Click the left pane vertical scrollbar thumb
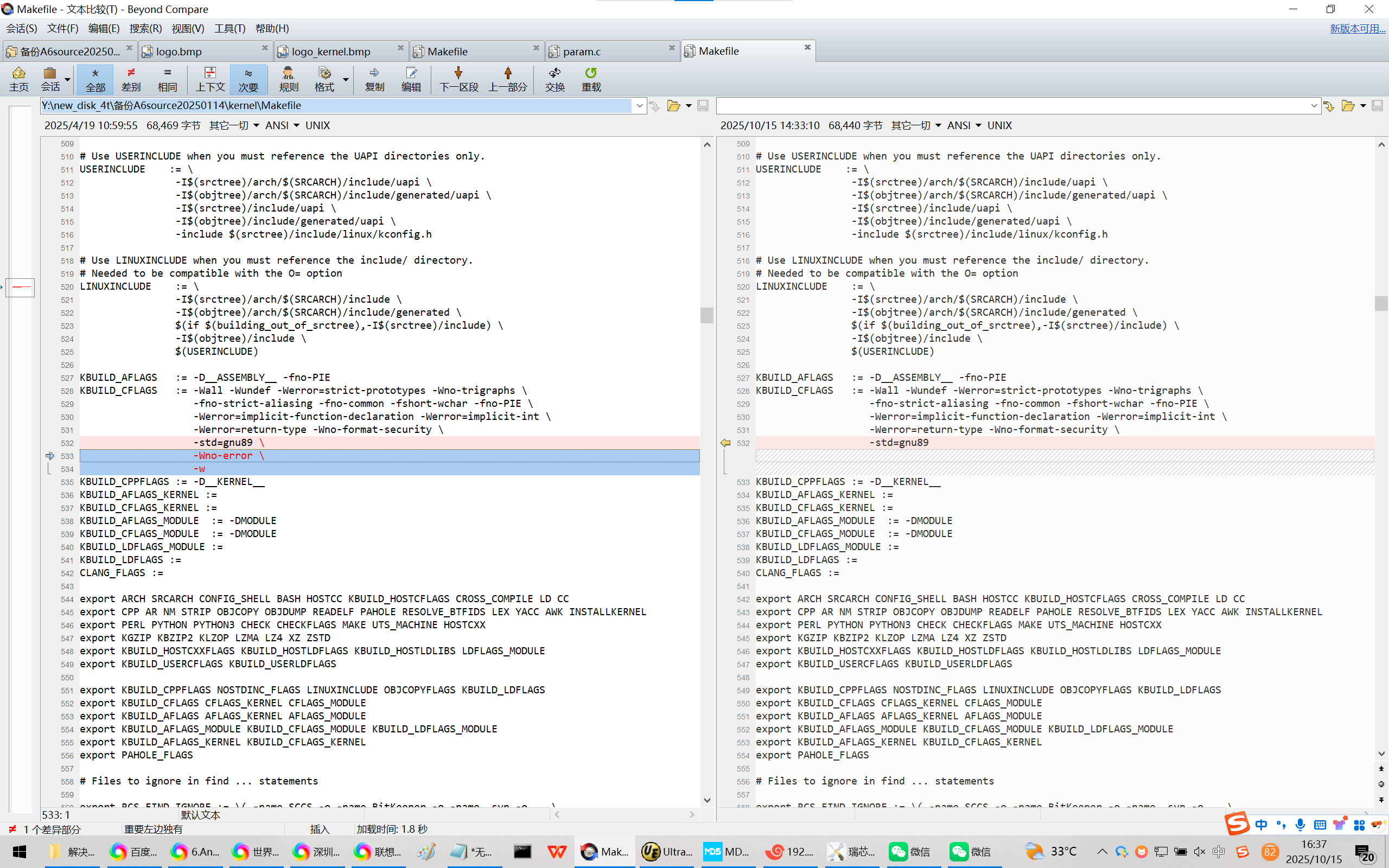The image size is (1389, 868). (706, 315)
